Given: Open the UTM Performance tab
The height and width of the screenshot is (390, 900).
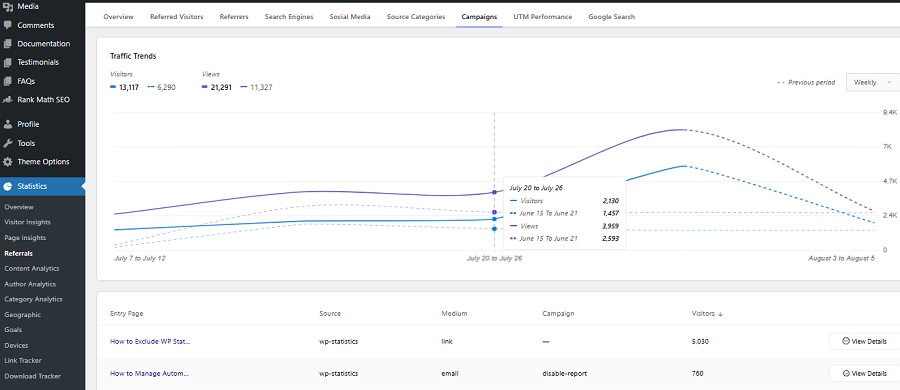Looking at the screenshot, I should [x=542, y=17].
